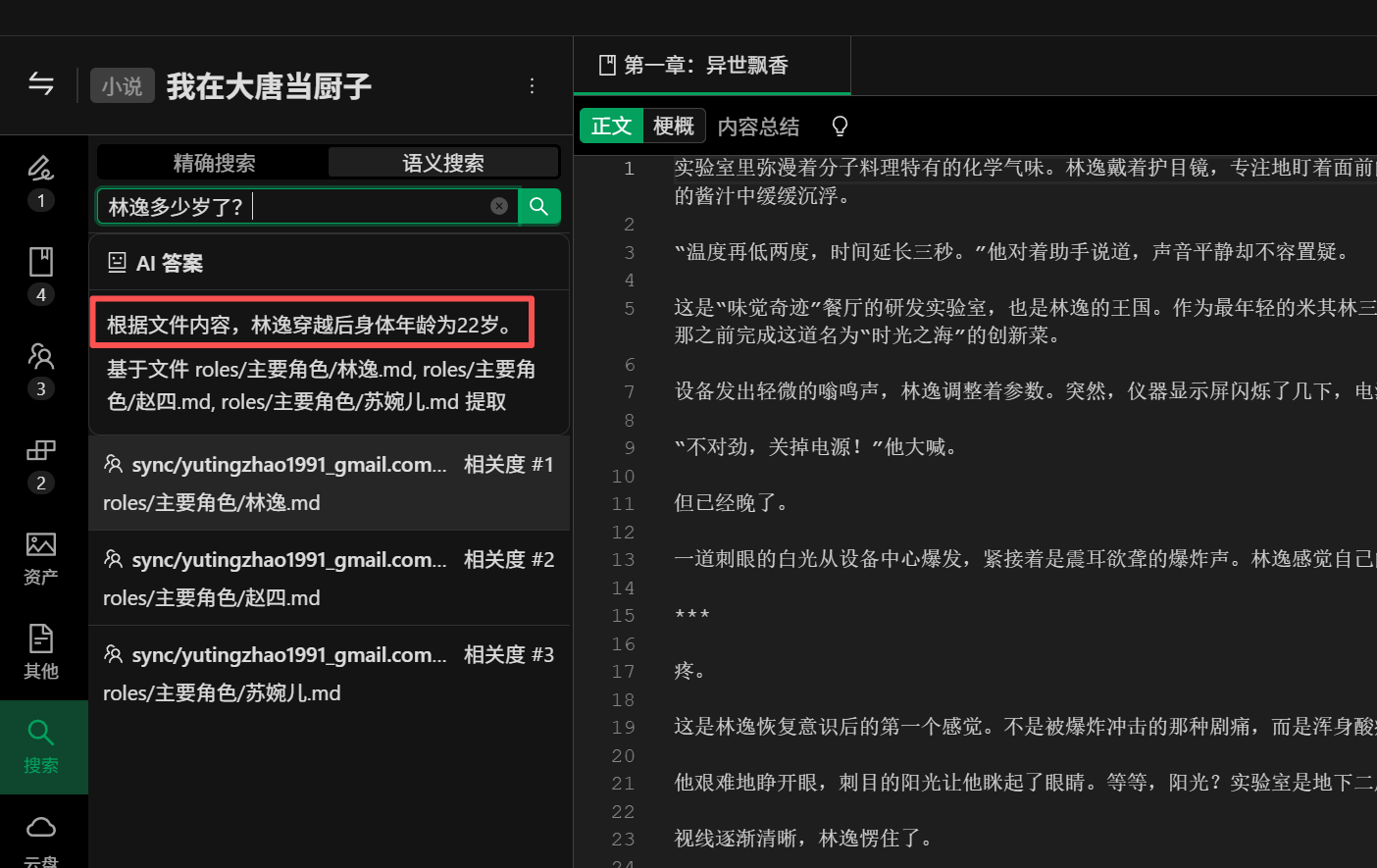Screen dimensions: 1377x868
Task: Open search result 林逸.md relevance #1
Action: [x=329, y=483]
